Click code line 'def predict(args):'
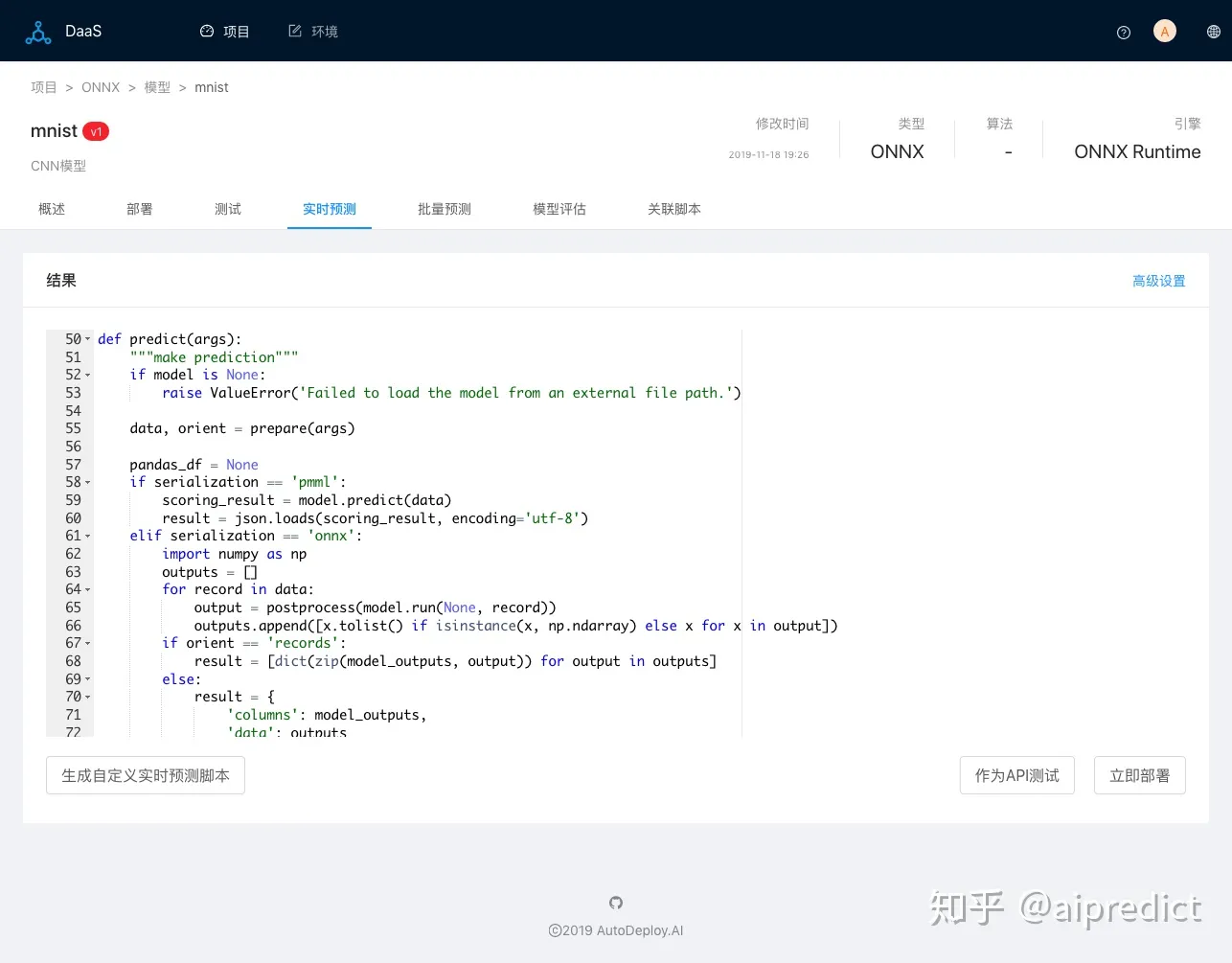The height and width of the screenshot is (963, 1232). coord(170,339)
